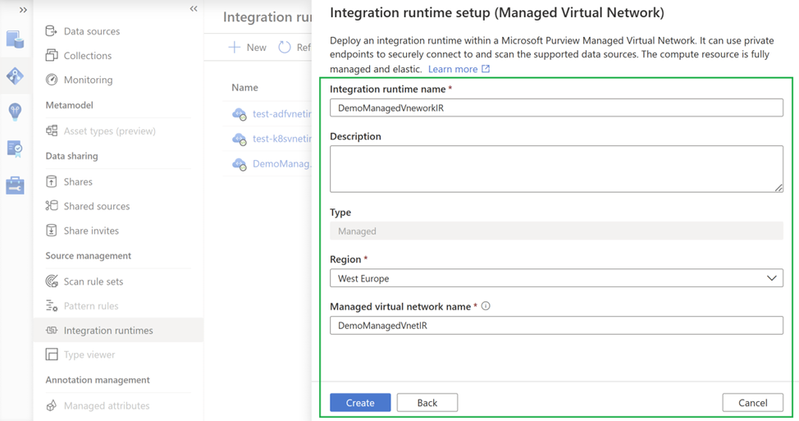Click the Back button

[x=427, y=403]
